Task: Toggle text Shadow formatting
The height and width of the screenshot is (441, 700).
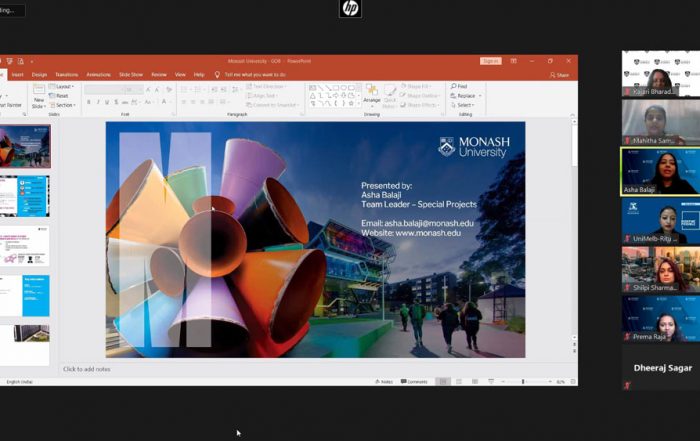Action: 116,102
